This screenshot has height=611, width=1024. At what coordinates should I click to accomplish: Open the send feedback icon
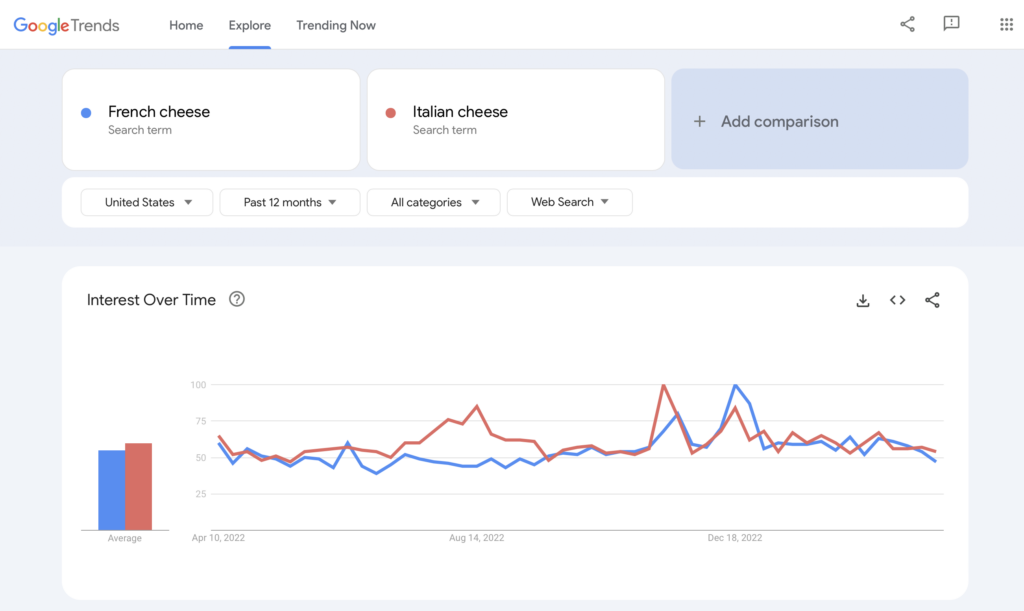tap(951, 25)
